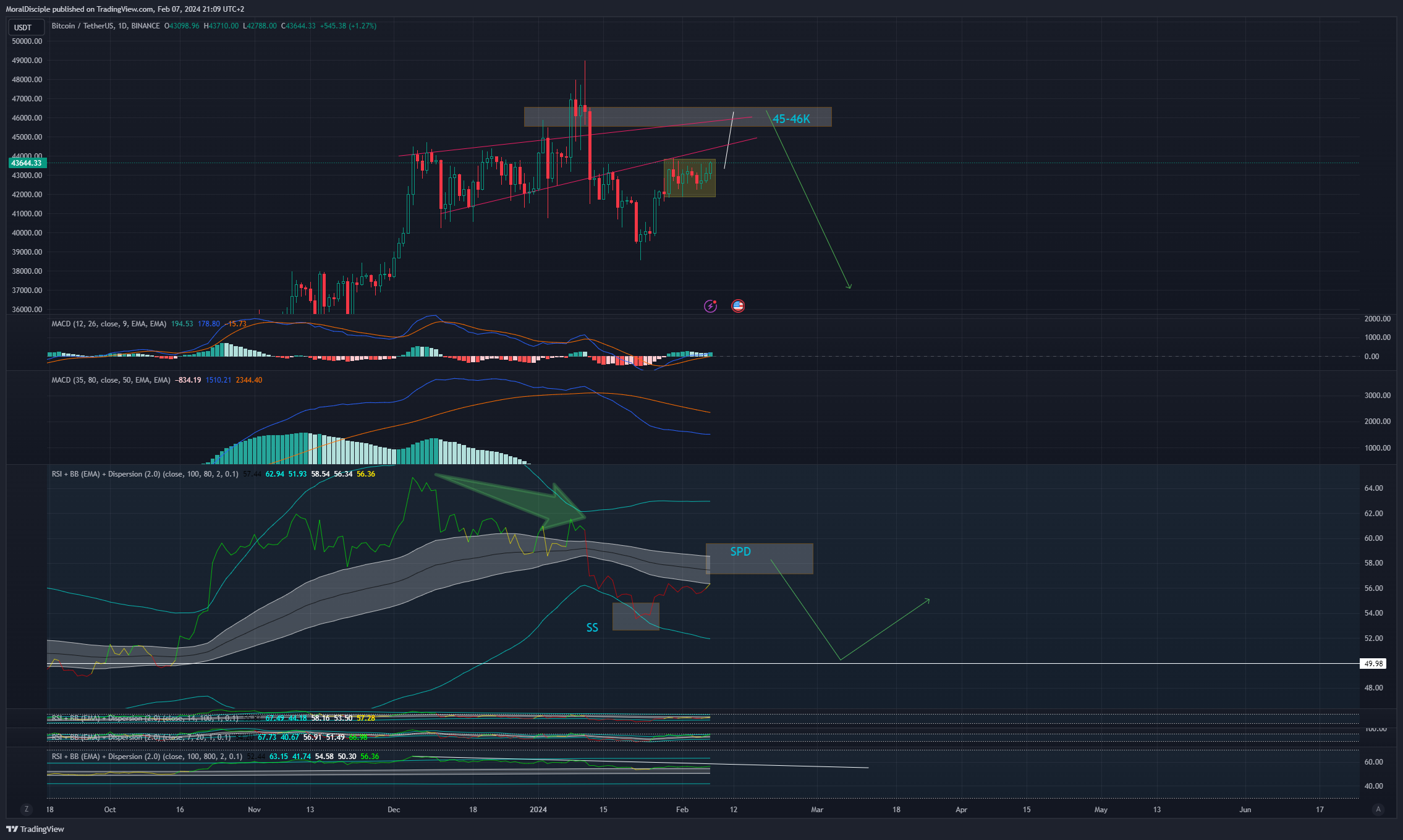Click the current price label 43644.33

click(27, 163)
